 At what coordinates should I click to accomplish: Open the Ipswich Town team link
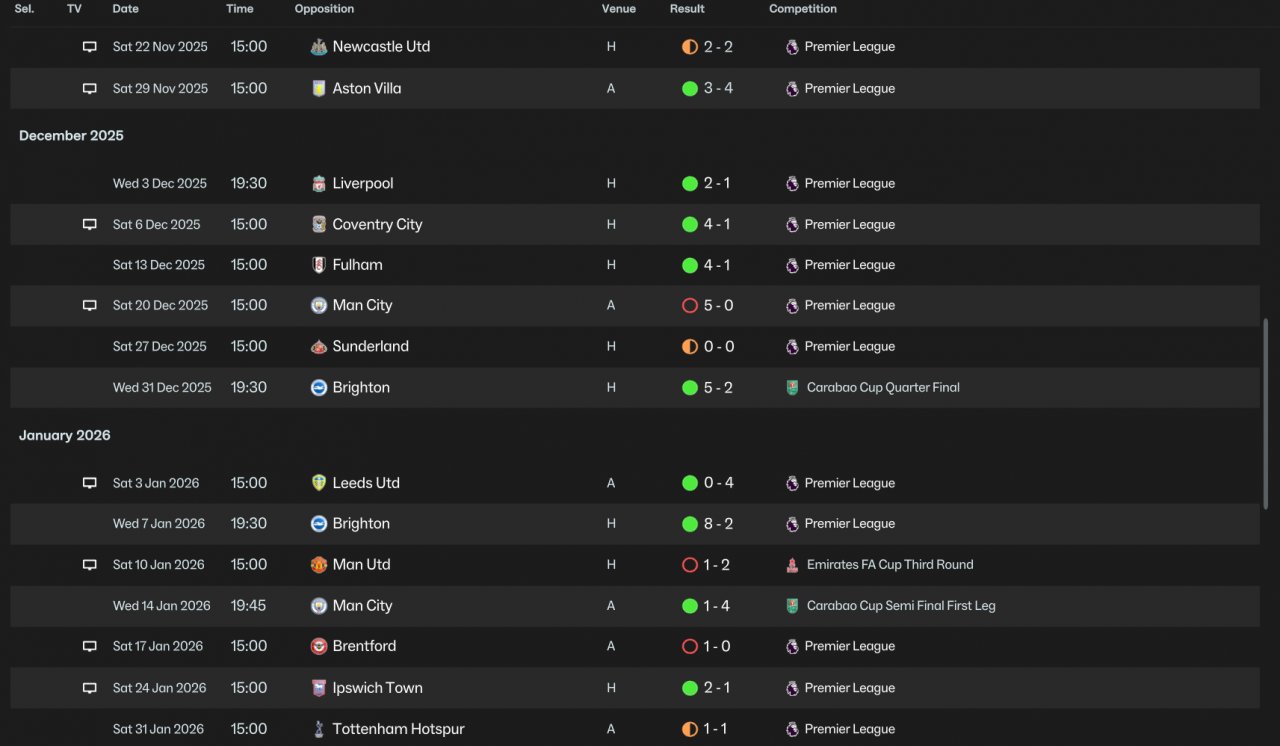(x=377, y=688)
